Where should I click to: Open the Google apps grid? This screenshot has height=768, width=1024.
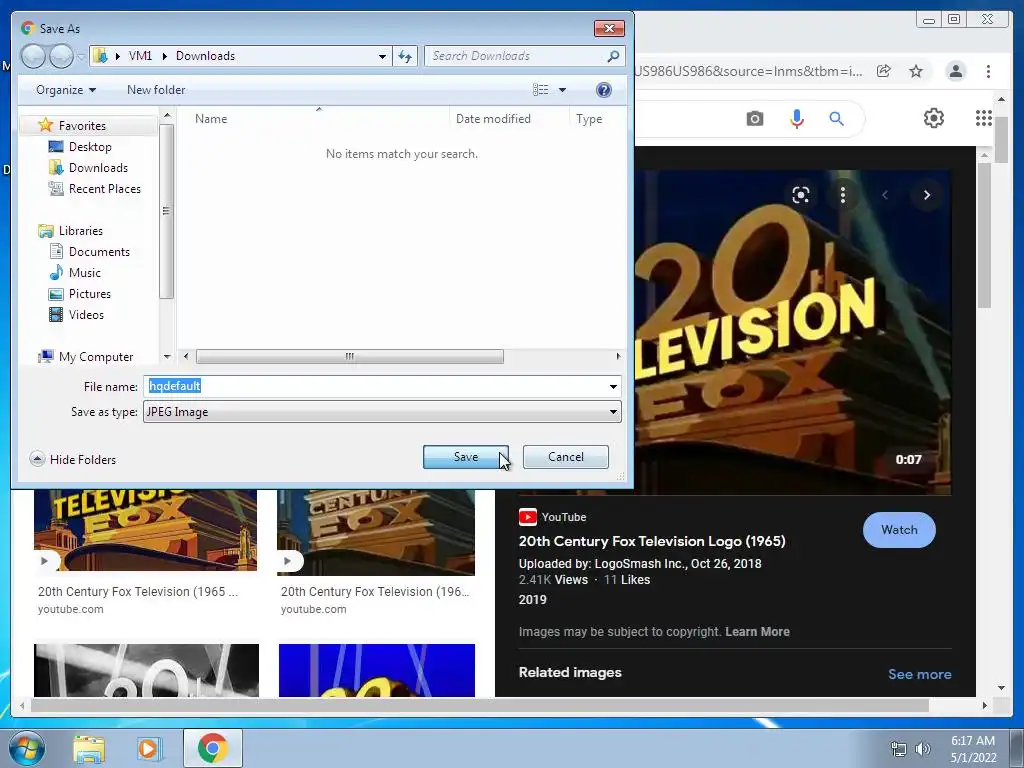[984, 118]
